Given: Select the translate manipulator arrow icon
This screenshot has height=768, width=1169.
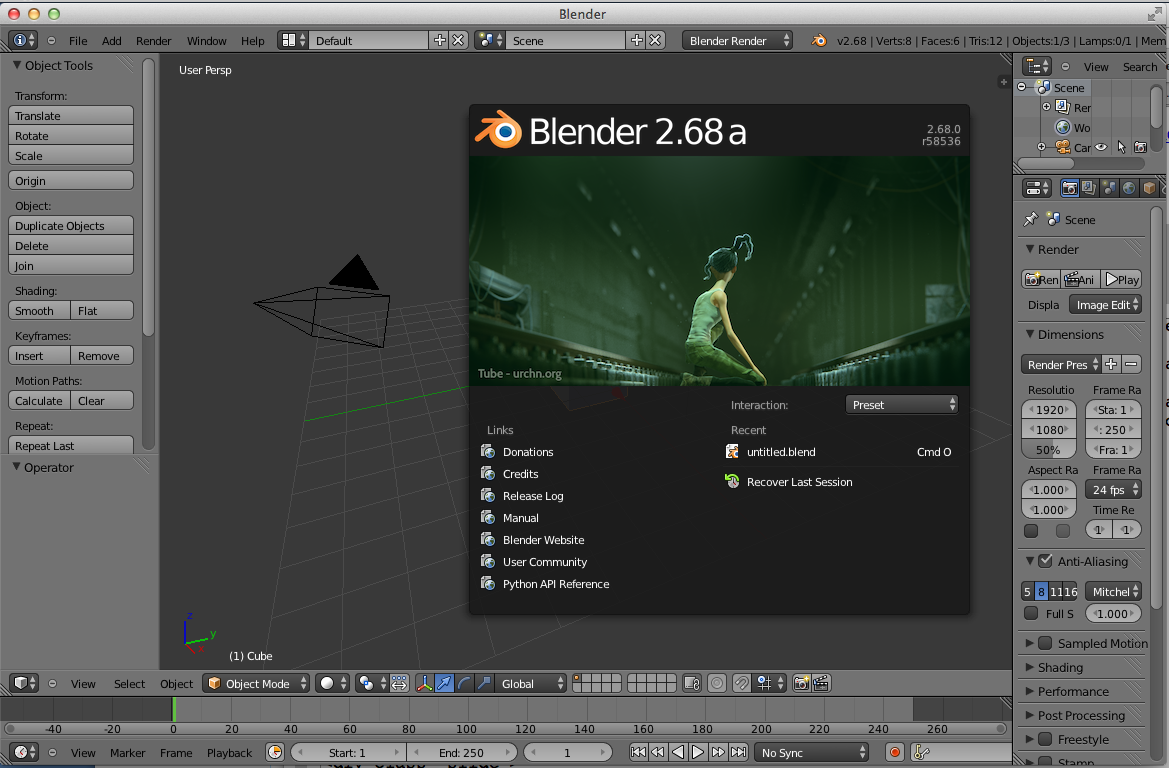Looking at the screenshot, I should pos(444,683).
